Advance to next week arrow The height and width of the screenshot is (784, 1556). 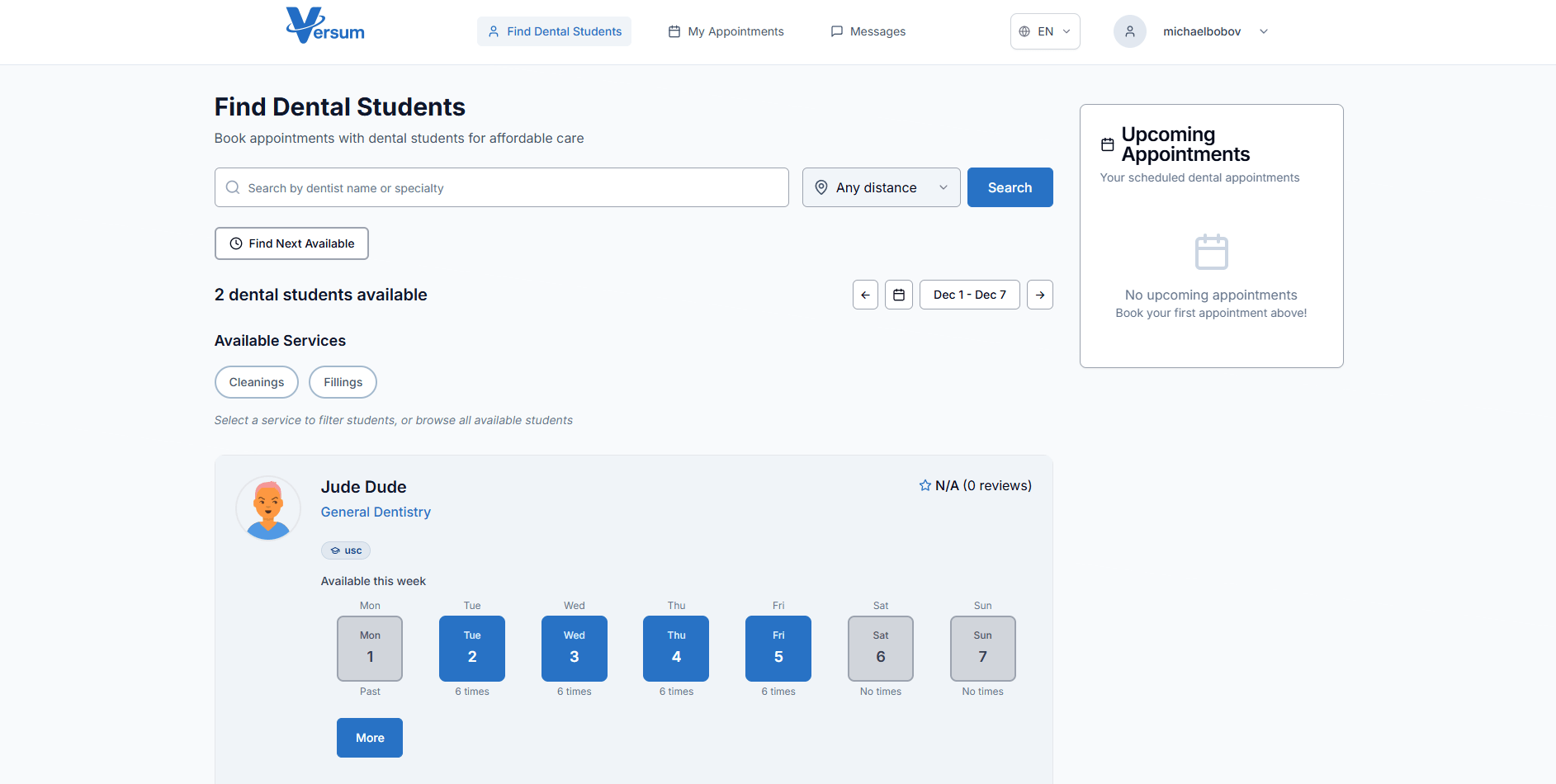coord(1039,295)
